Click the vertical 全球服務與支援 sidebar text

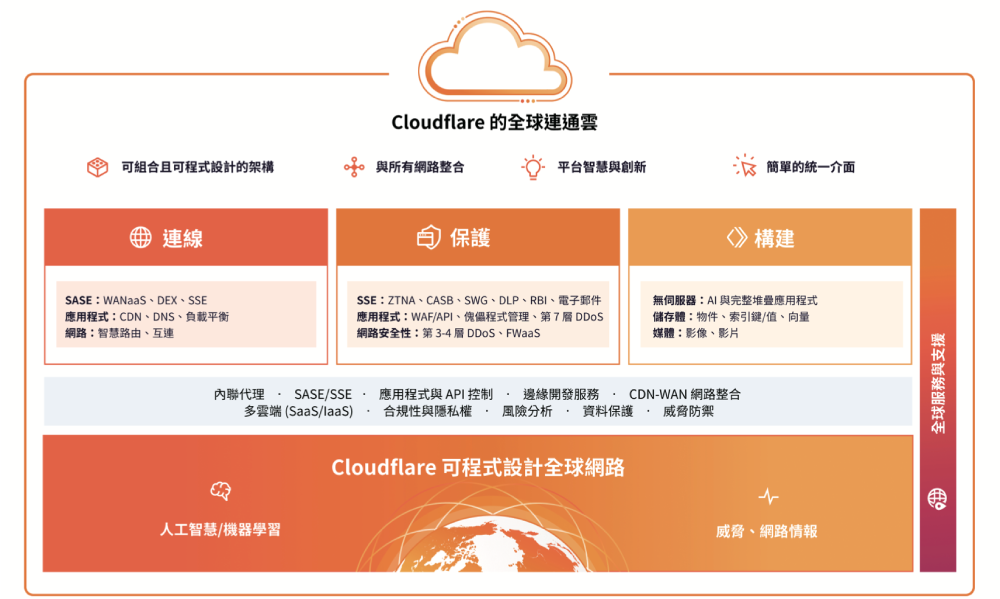pos(938,383)
